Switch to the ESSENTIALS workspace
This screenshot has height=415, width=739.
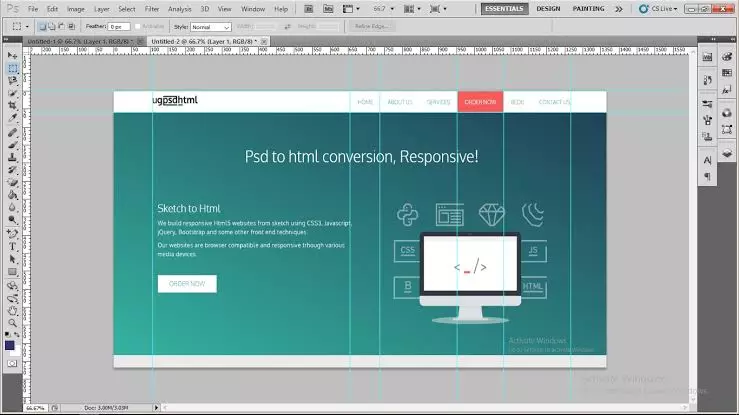click(504, 9)
